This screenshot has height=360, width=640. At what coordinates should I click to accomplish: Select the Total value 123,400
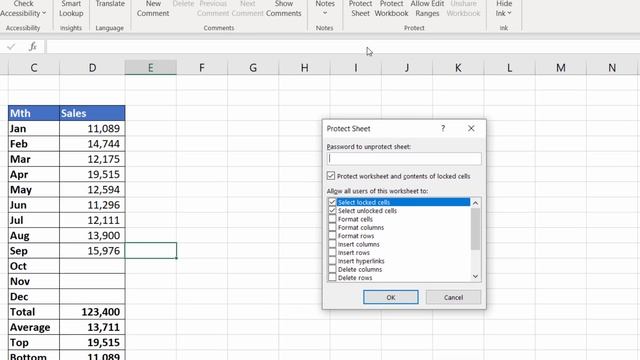point(92,312)
